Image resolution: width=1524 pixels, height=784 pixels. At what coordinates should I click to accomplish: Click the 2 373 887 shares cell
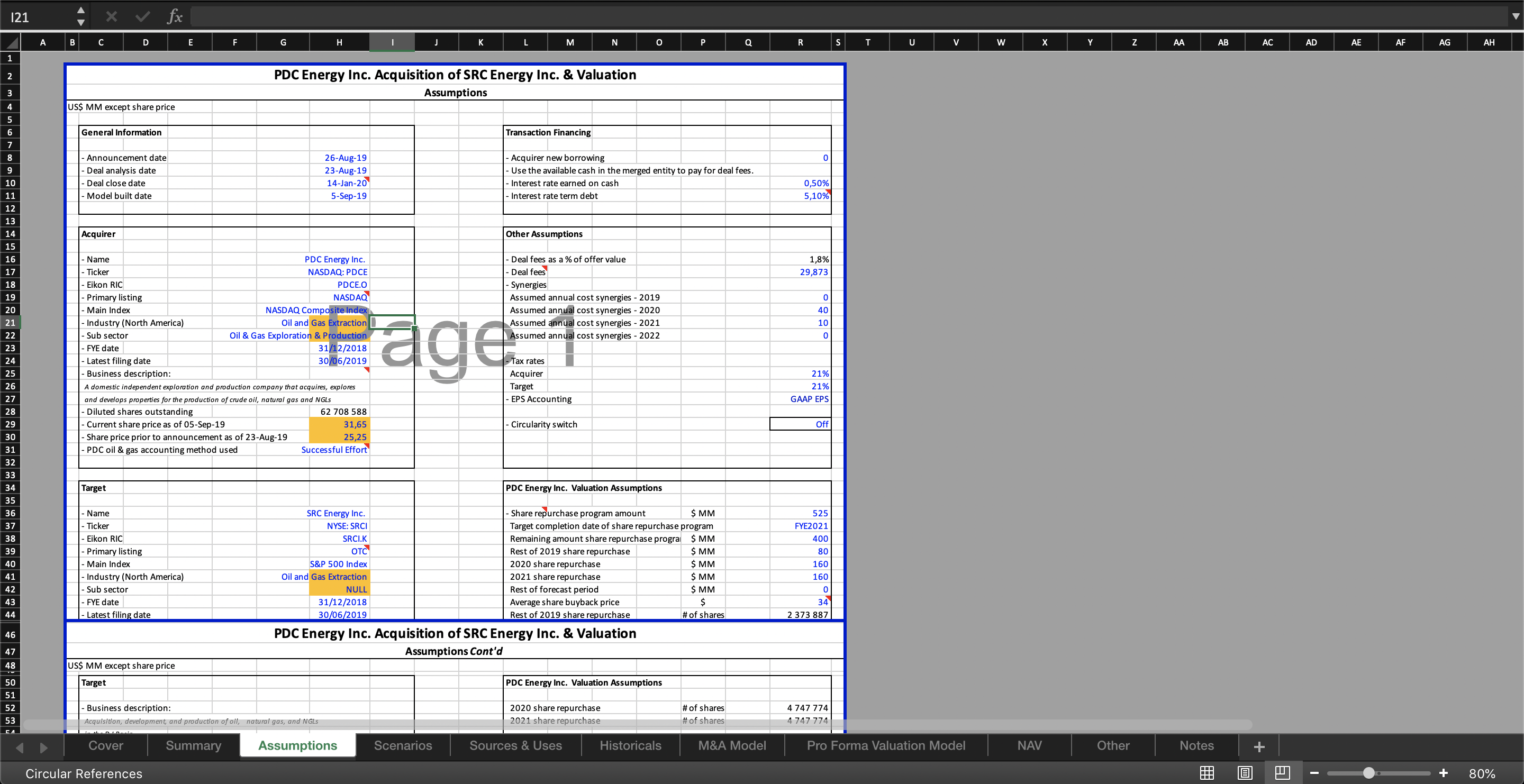tap(801, 615)
